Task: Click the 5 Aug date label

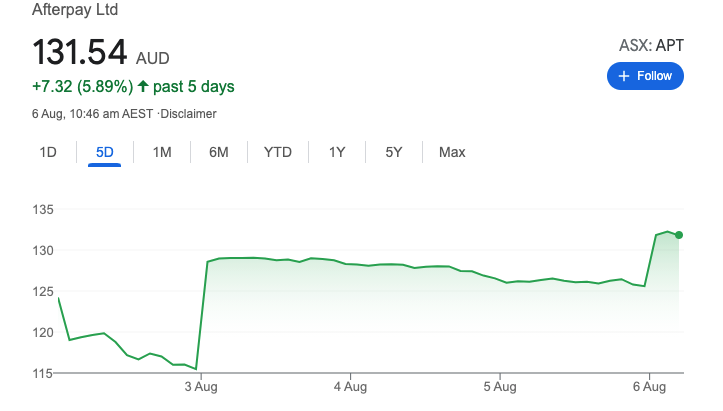Action: pos(499,385)
